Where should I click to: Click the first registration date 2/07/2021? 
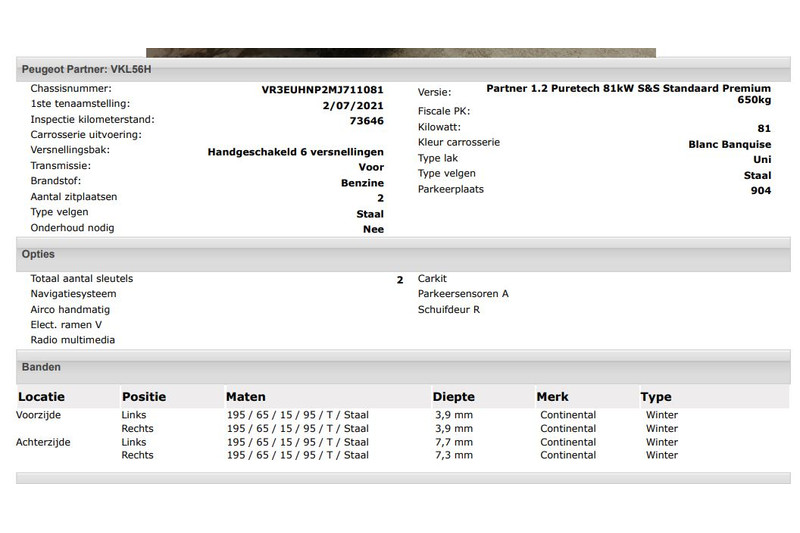(353, 105)
